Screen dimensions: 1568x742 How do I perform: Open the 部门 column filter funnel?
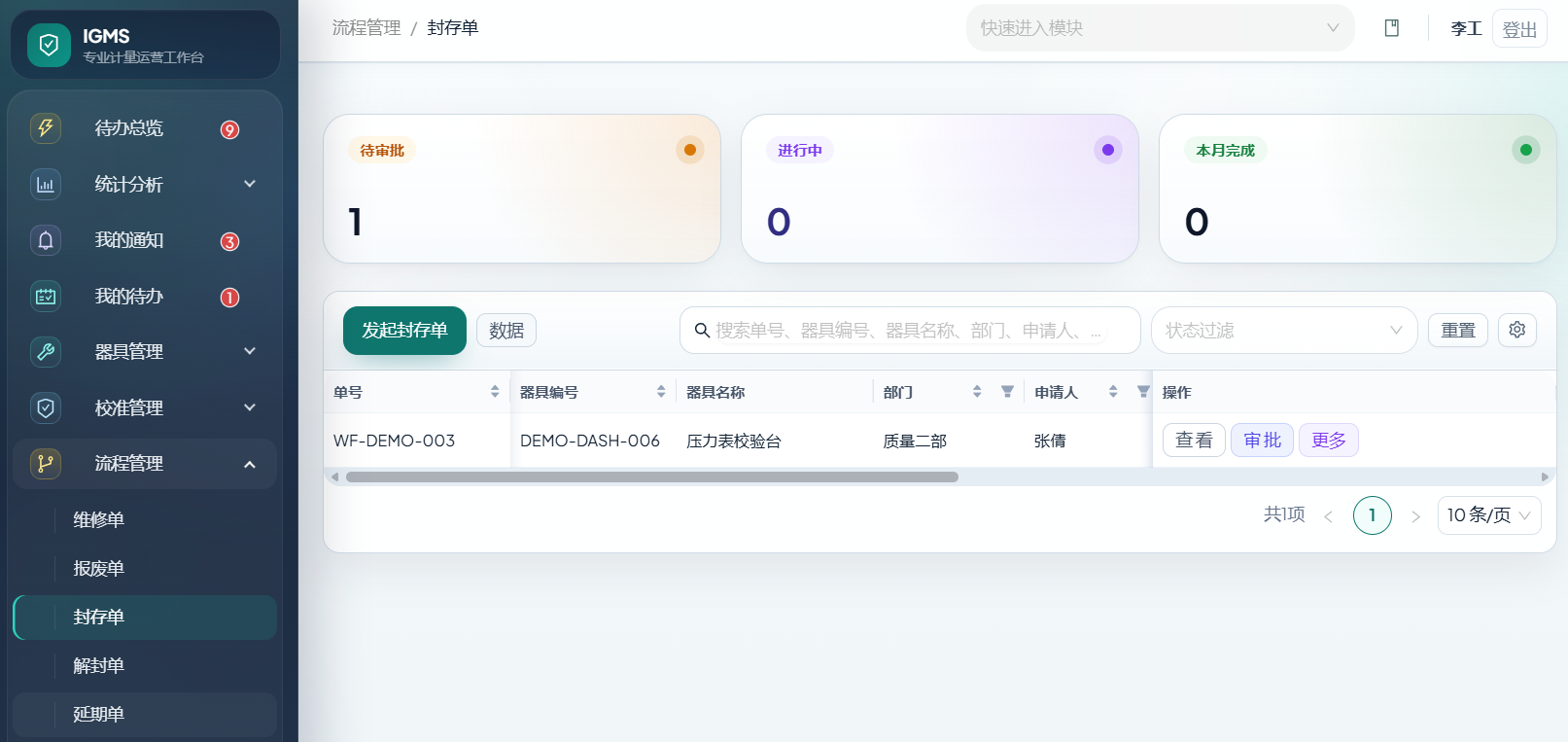tap(1007, 392)
